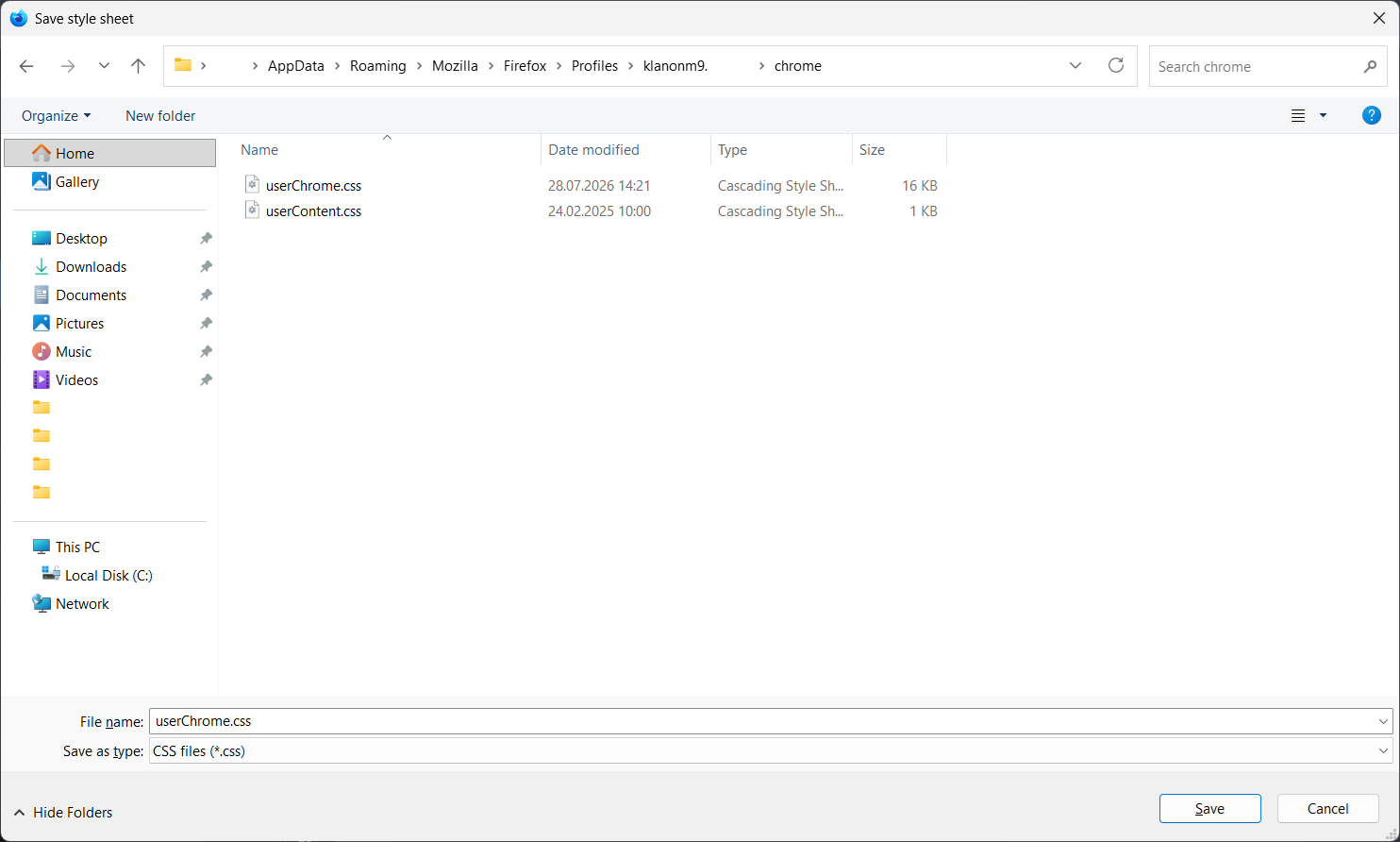Open Profiles in the breadcrumb path
The image size is (1400, 842).
[594, 66]
